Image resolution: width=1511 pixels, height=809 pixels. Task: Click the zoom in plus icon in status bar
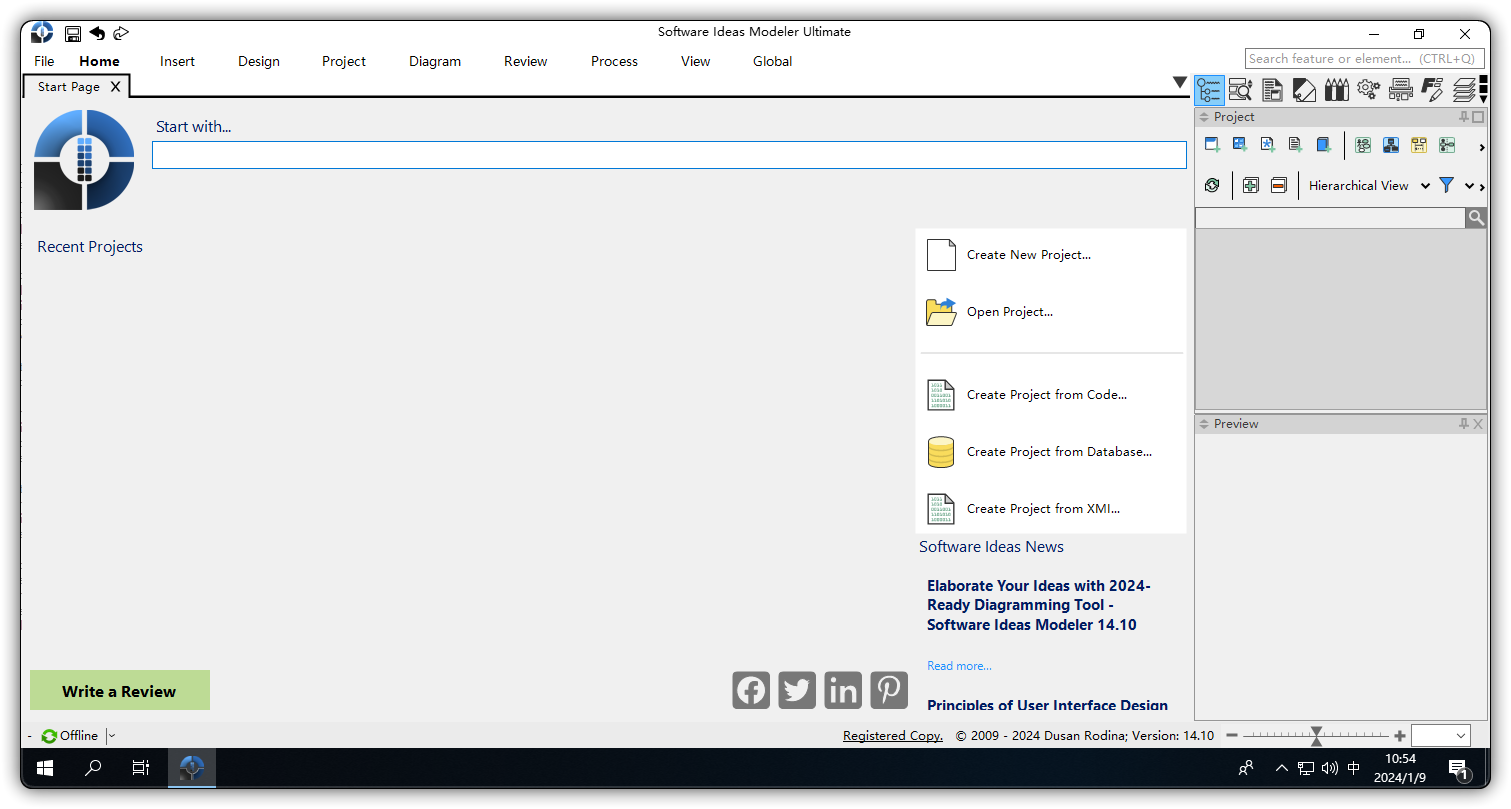point(1400,736)
